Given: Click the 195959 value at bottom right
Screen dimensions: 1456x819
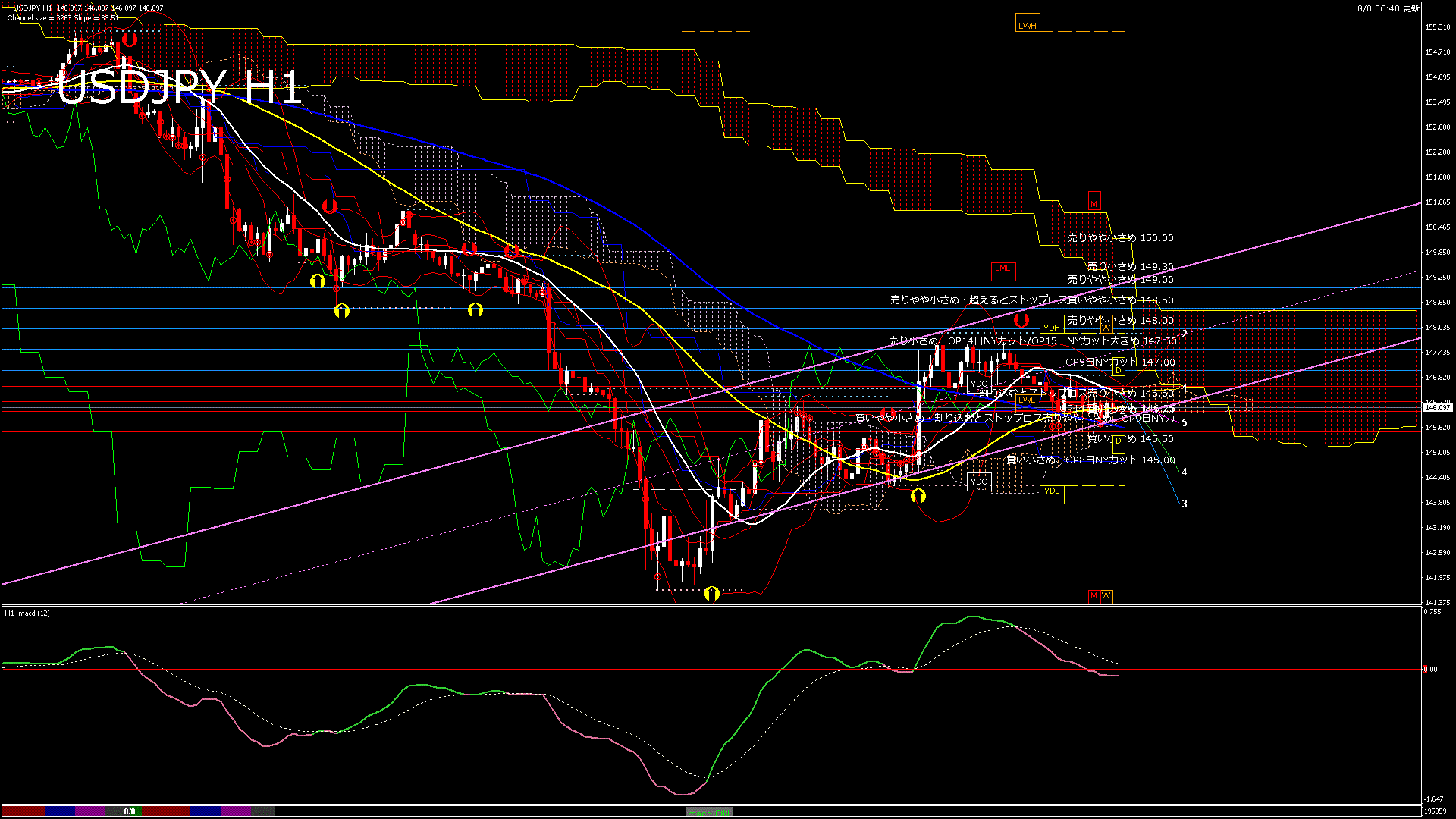Looking at the screenshot, I should pos(1436,811).
